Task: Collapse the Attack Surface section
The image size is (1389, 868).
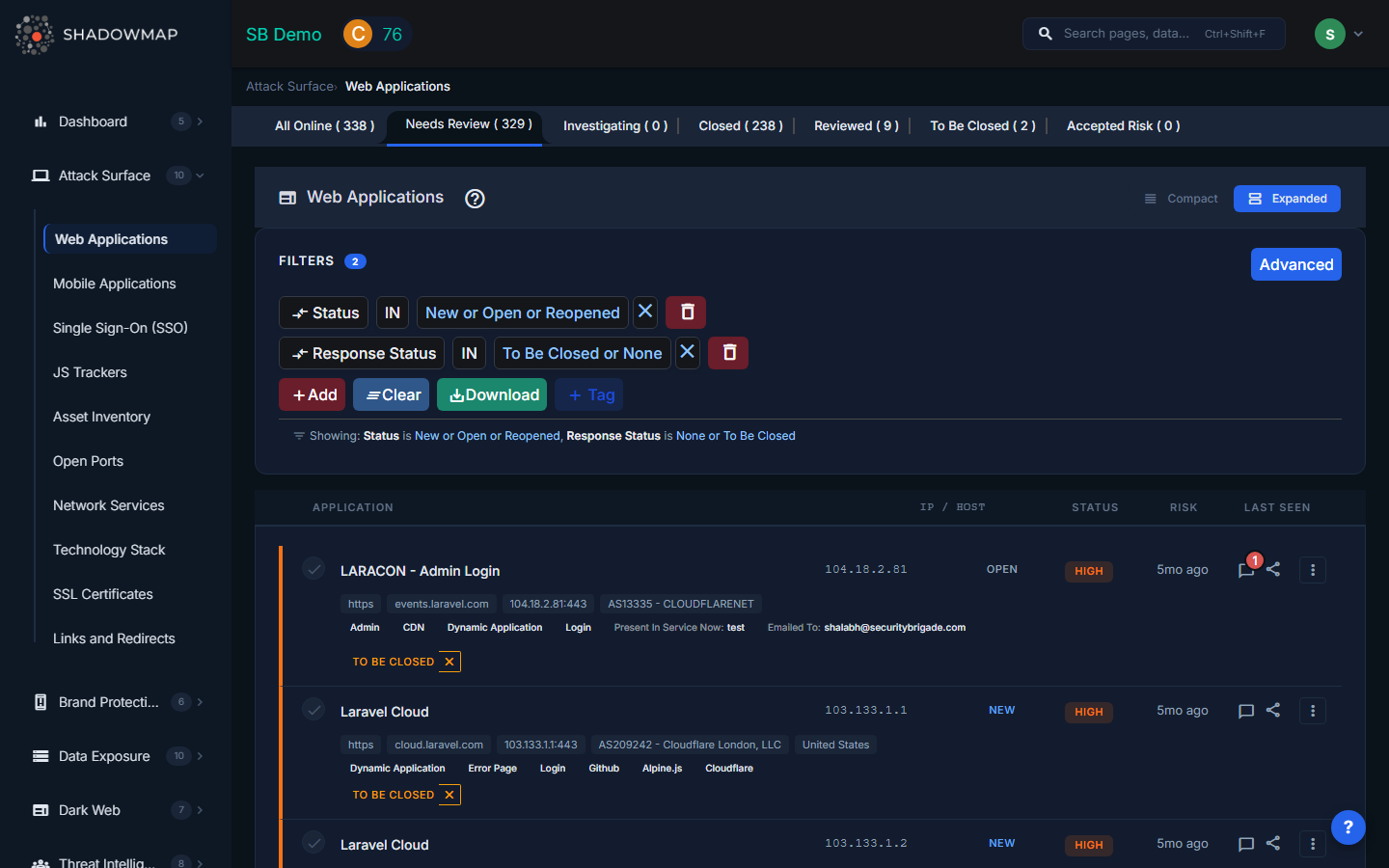Action: click(x=200, y=176)
